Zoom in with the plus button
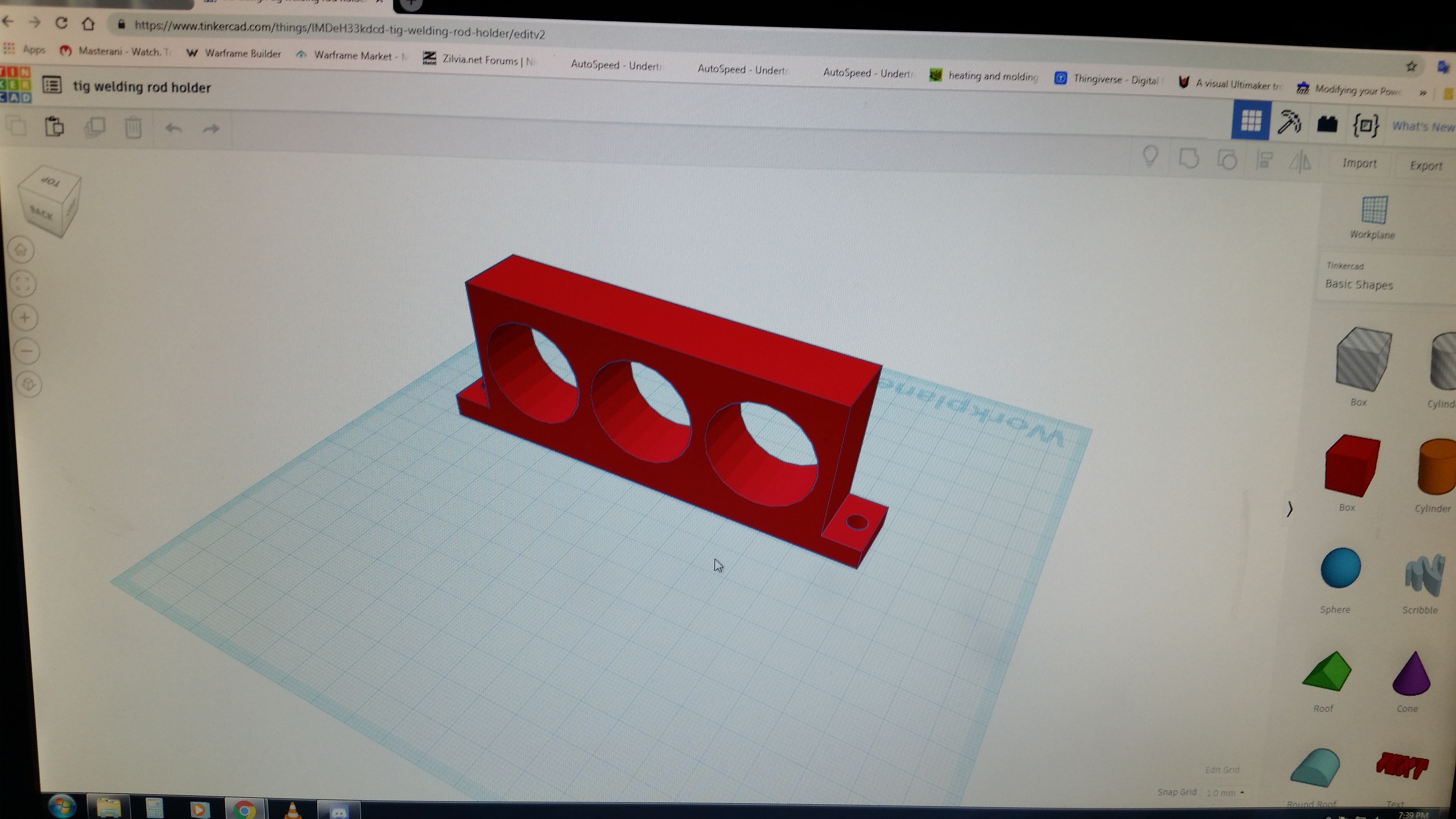This screenshot has width=1456, height=819. pos(25,318)
